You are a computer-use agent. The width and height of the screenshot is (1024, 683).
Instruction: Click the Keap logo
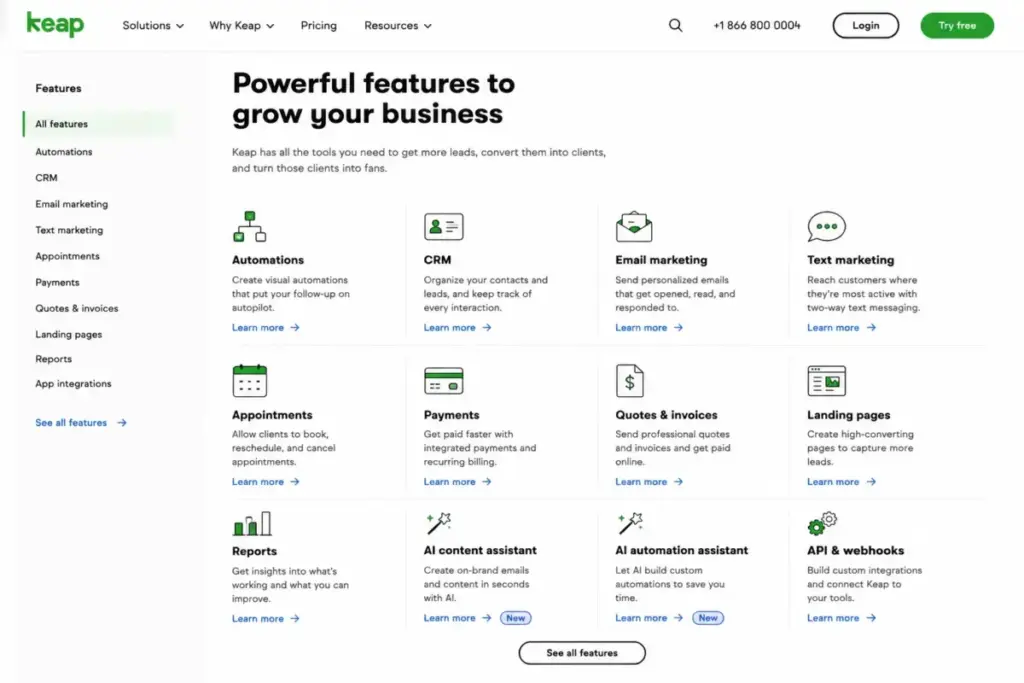55,25
